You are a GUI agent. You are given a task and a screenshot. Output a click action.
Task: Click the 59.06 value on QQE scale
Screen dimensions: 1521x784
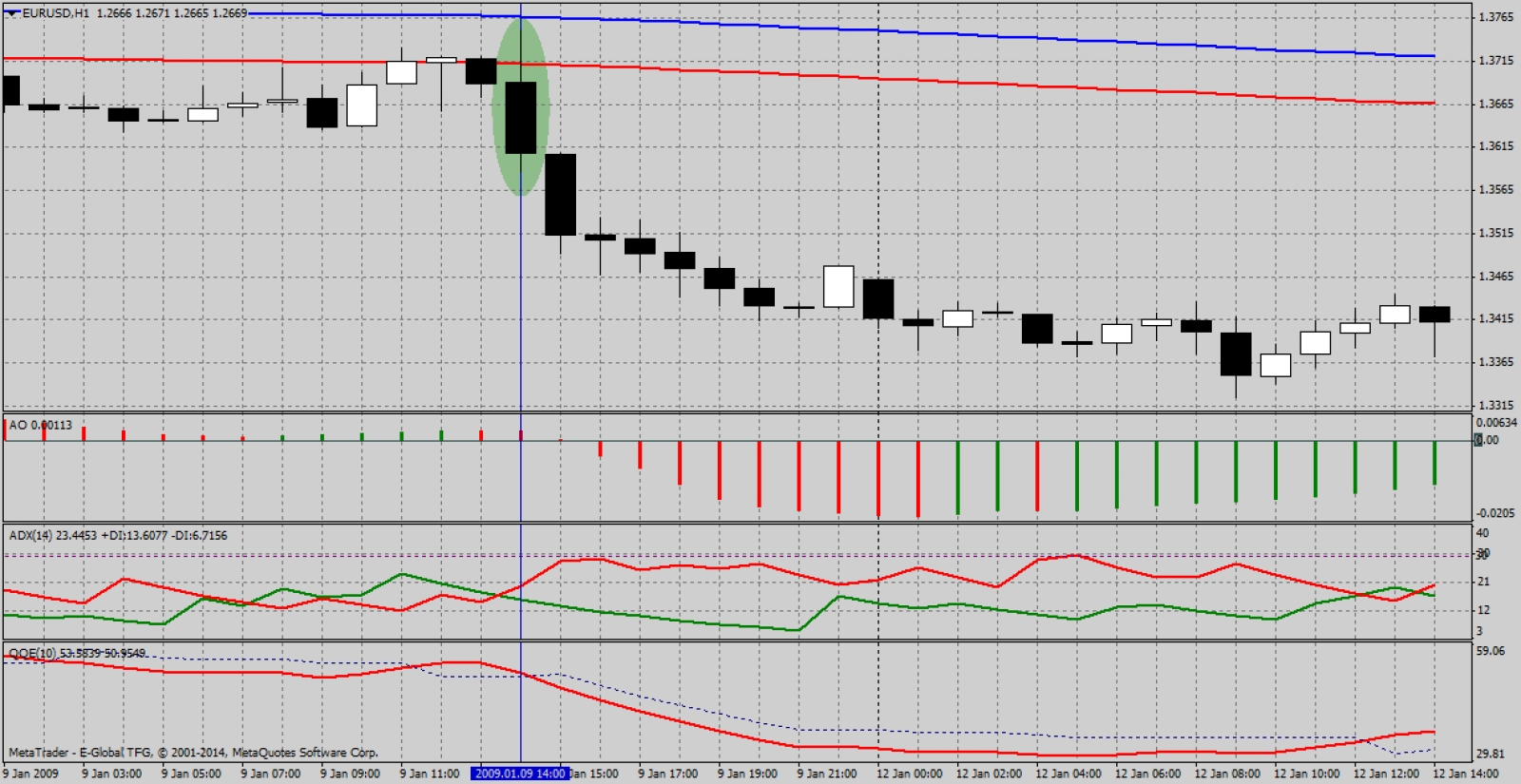pyautogui.click(x=1490, y=651)
